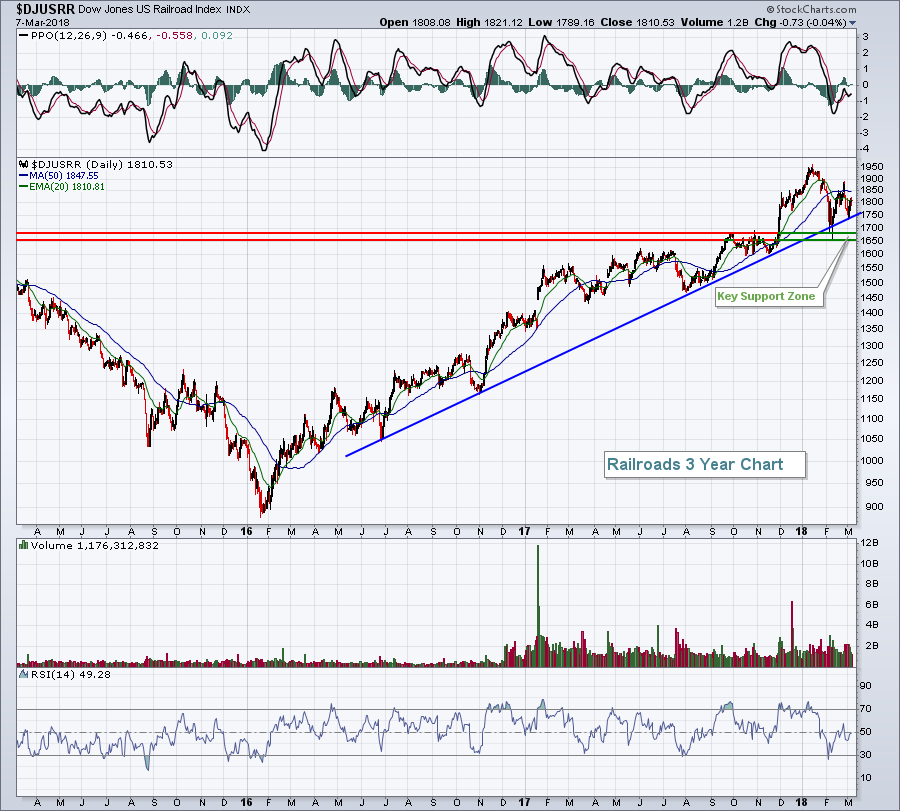The width and height of the screenshot is (900, 811).
Task: Click the PPO(12,26,9) indicator label
Action: tap(69, 36)
